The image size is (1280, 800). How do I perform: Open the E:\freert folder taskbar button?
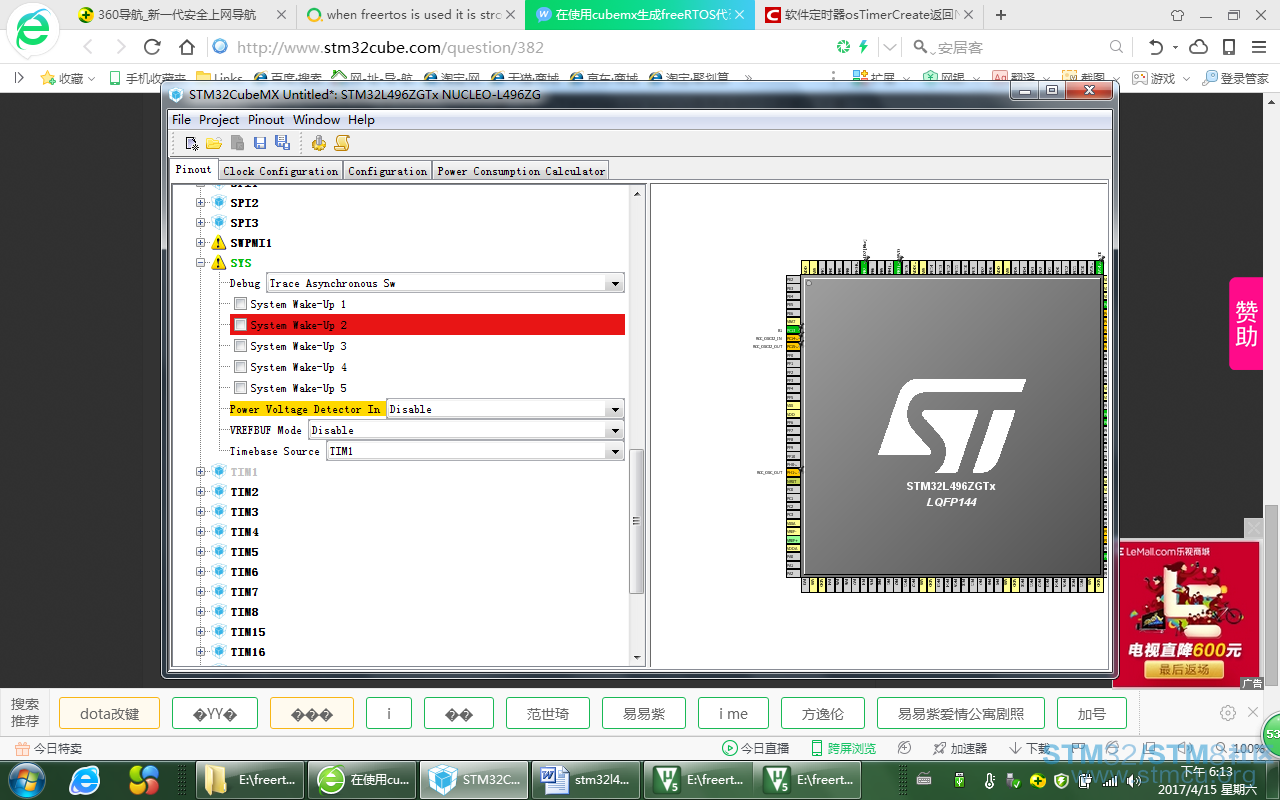click(248, 779)
